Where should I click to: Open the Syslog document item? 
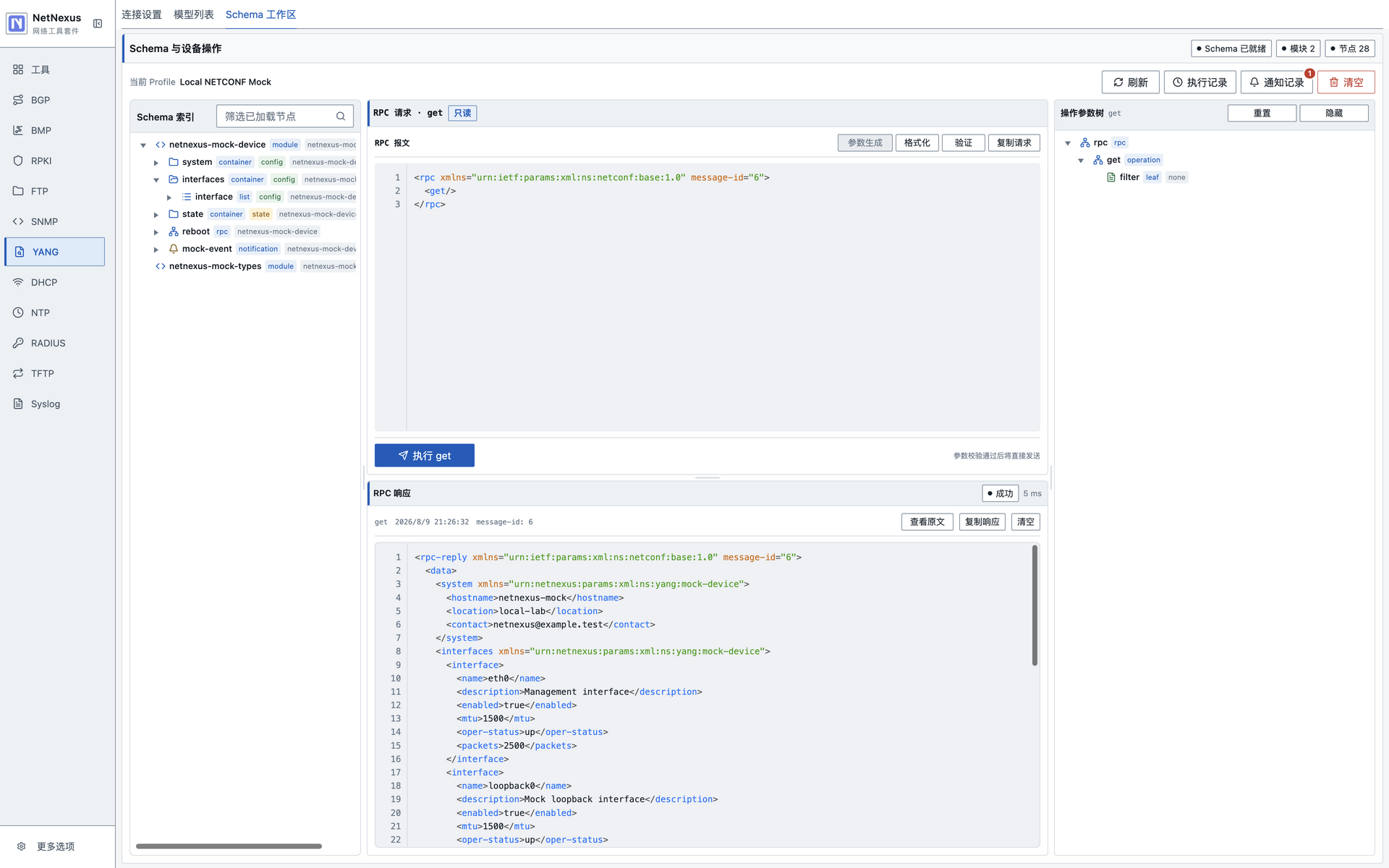[54, 404]
